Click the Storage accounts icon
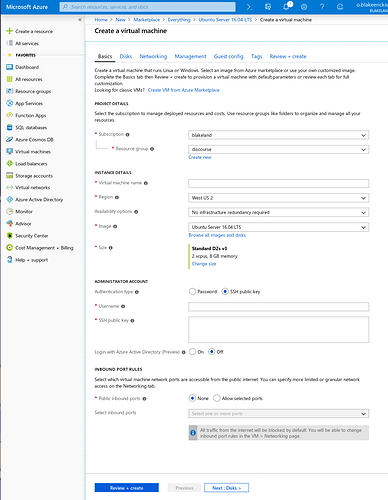Viewport: 388px width, 500px height. point(10,176)
